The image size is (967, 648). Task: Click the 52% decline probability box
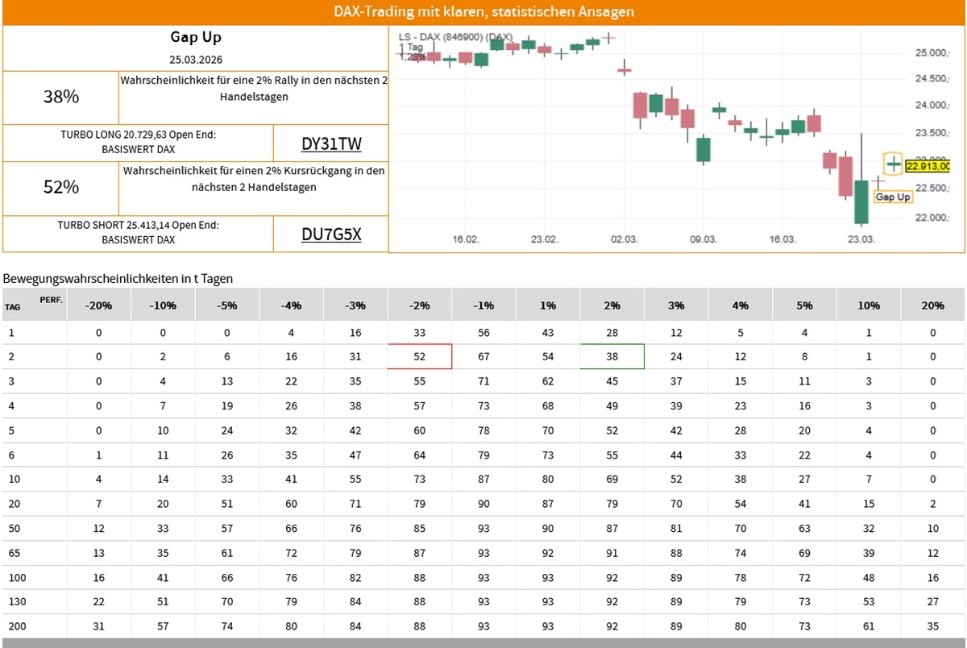[x=61, y=187]
